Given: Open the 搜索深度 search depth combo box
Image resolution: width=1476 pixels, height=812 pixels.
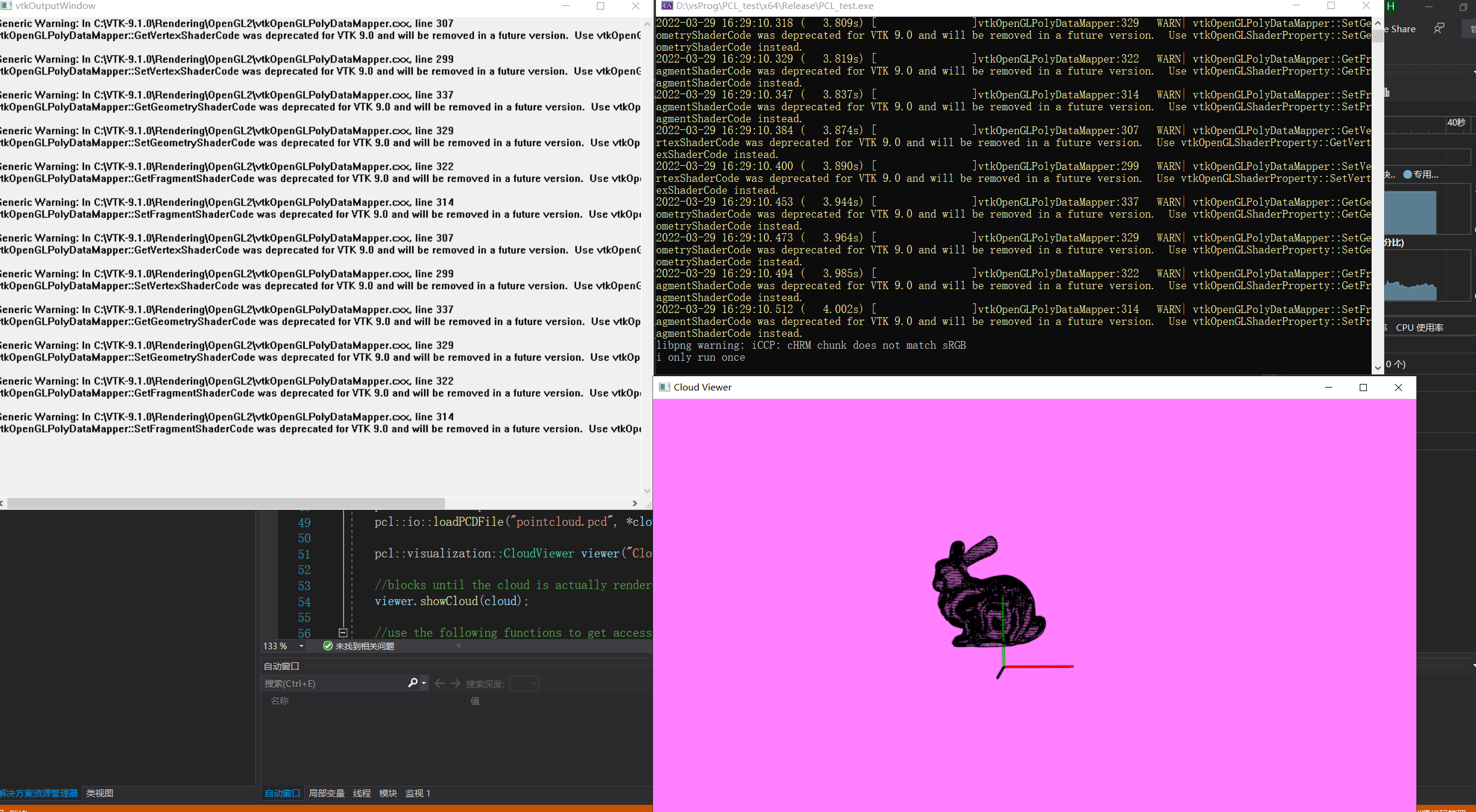Looking at the screenshot, I should (524, 684).
